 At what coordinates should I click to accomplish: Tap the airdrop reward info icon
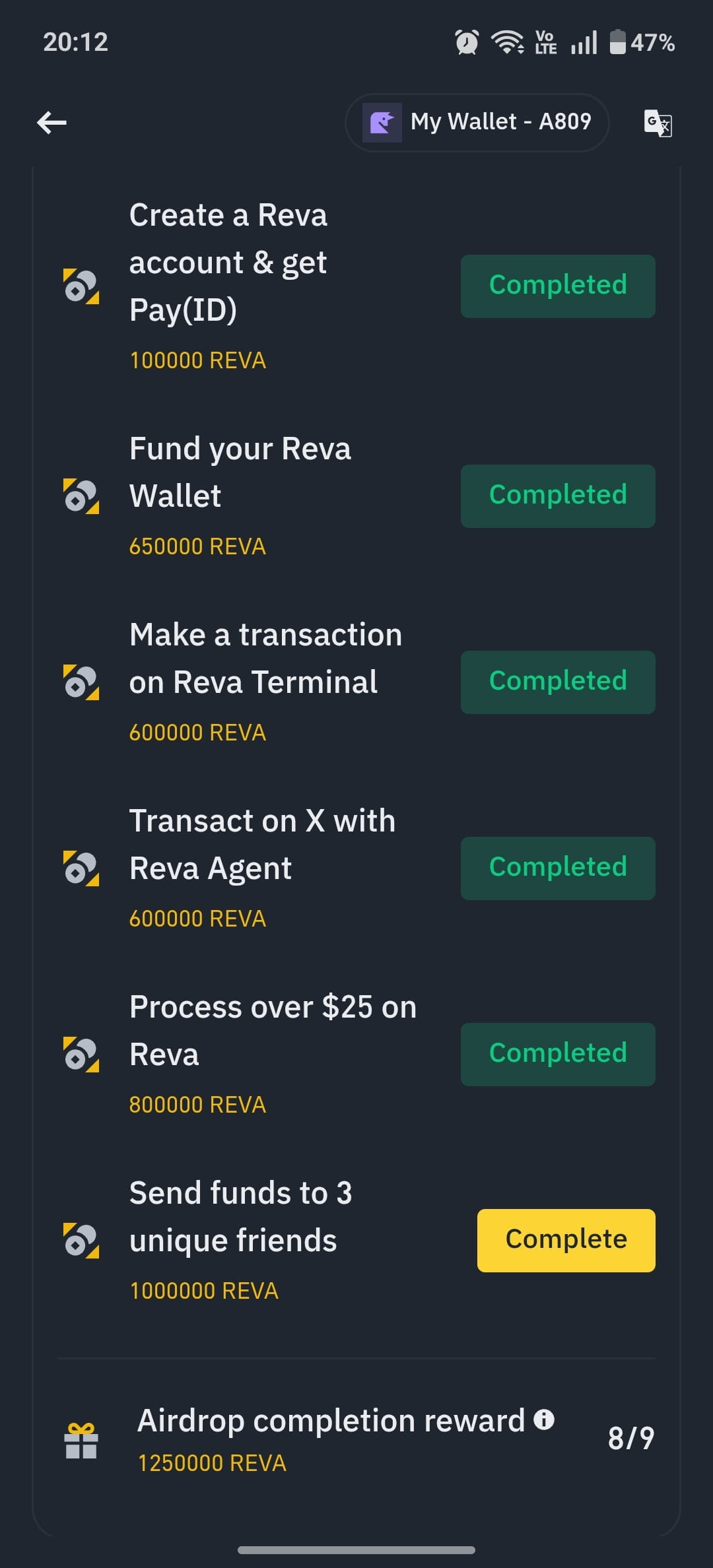pyautogui.click(x=544, y=1419)
